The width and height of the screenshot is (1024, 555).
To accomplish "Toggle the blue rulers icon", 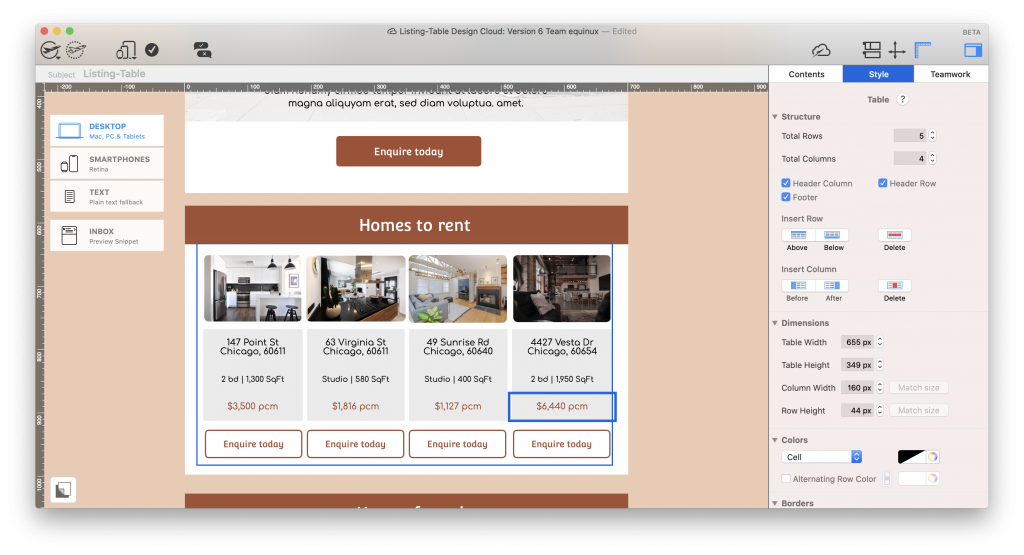I will tap(923, 50).
